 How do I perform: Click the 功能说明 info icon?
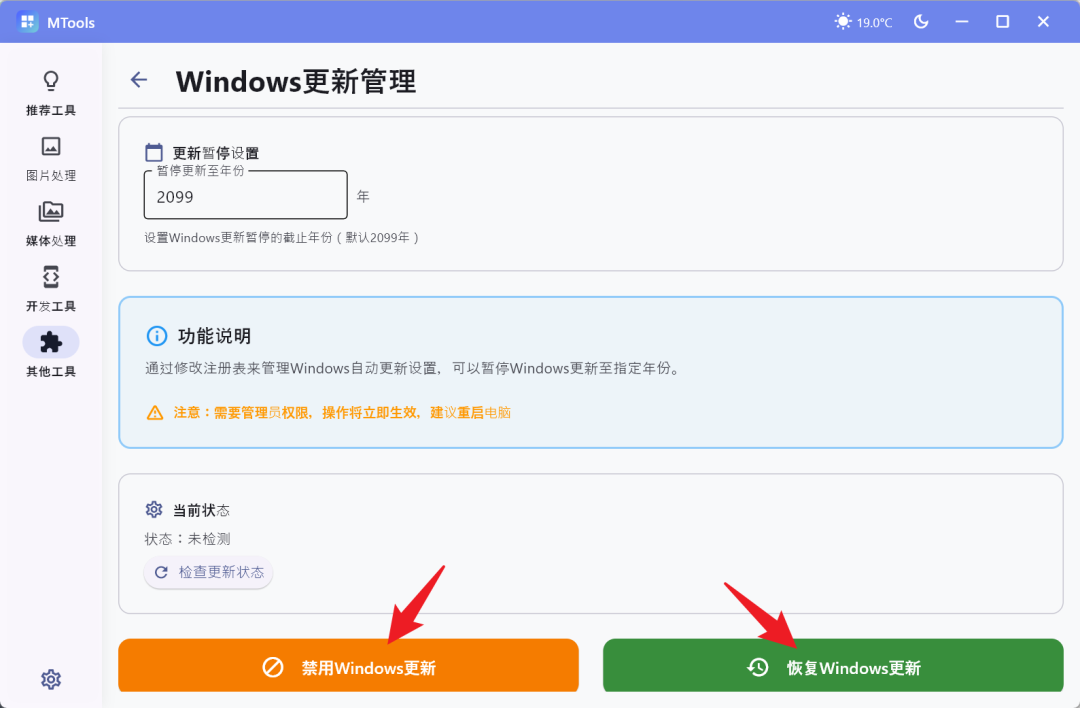(x=157, y=336)
